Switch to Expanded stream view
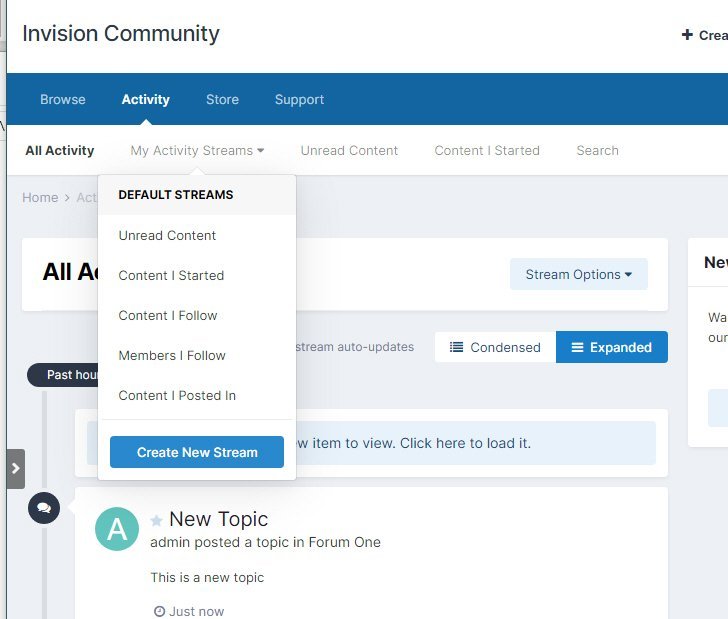The height and width of the screenshot is (619, 728). 611,347
